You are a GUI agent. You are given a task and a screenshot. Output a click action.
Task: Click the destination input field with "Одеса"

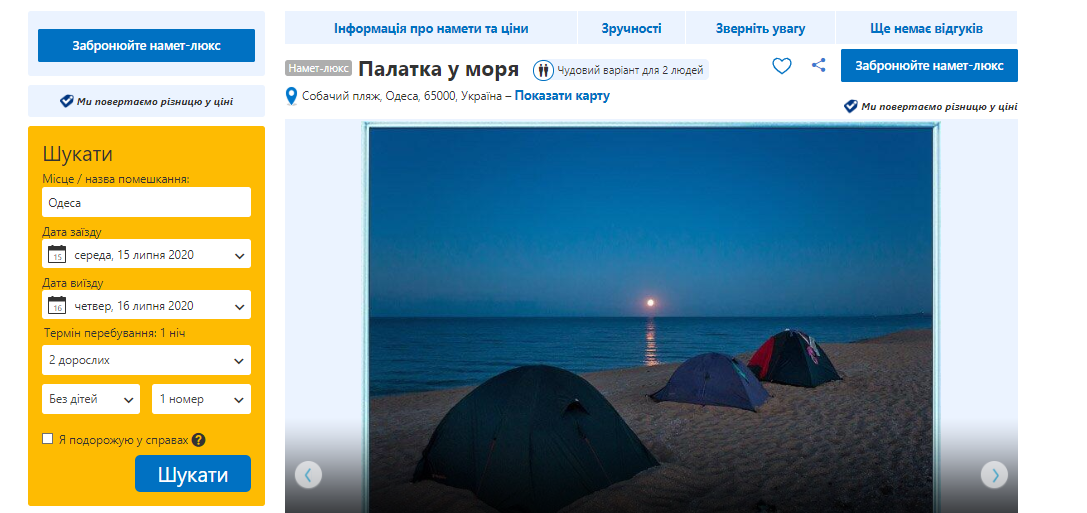147,202
